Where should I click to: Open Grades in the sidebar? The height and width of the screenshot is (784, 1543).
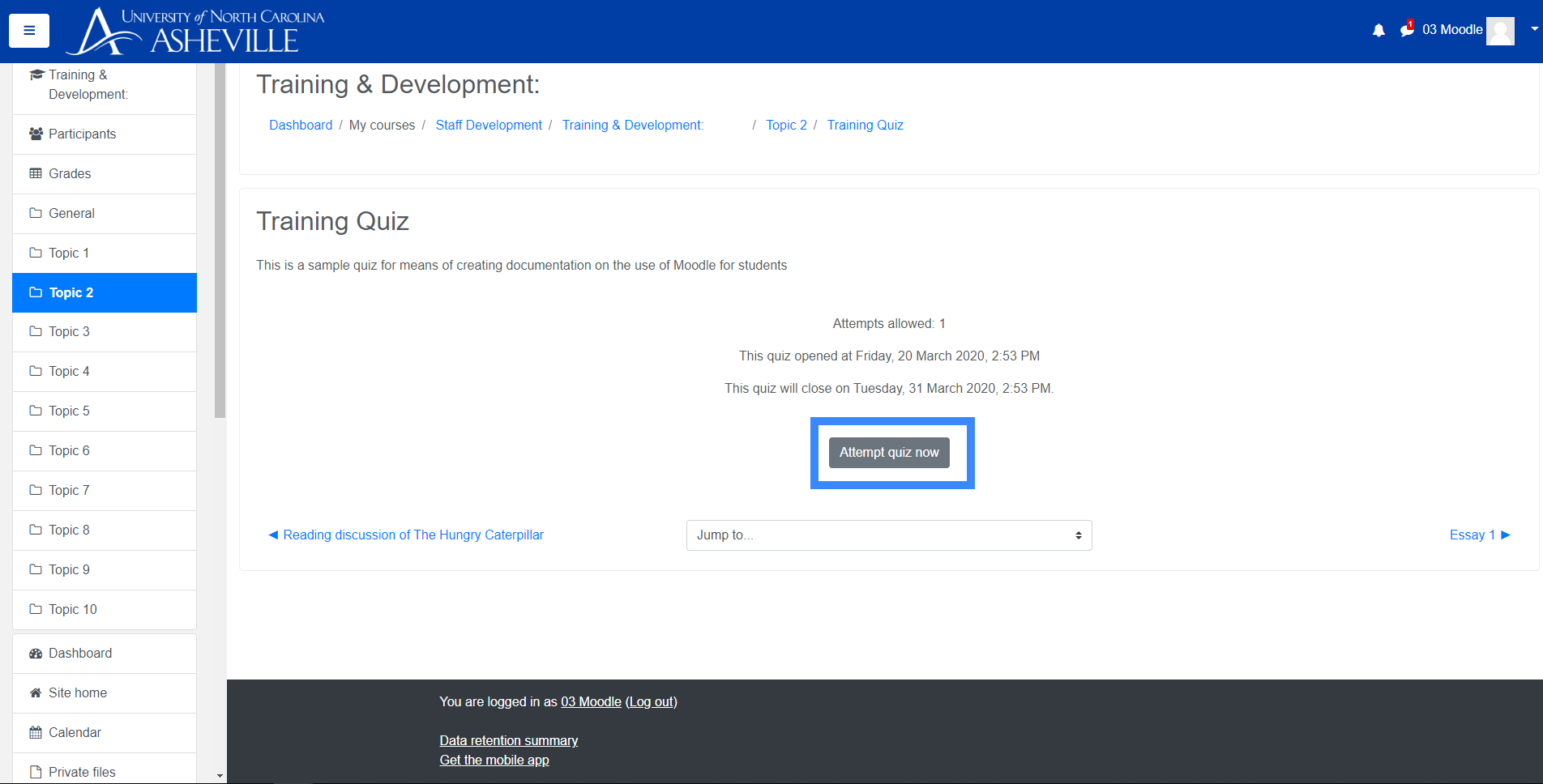click(70, 173)
